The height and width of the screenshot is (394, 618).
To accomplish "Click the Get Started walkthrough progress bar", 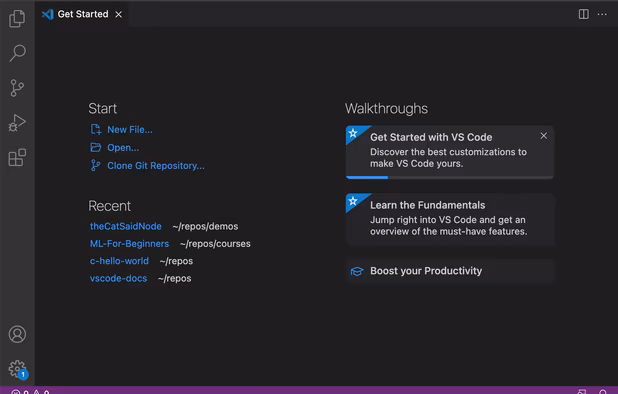I will (450, 177).
